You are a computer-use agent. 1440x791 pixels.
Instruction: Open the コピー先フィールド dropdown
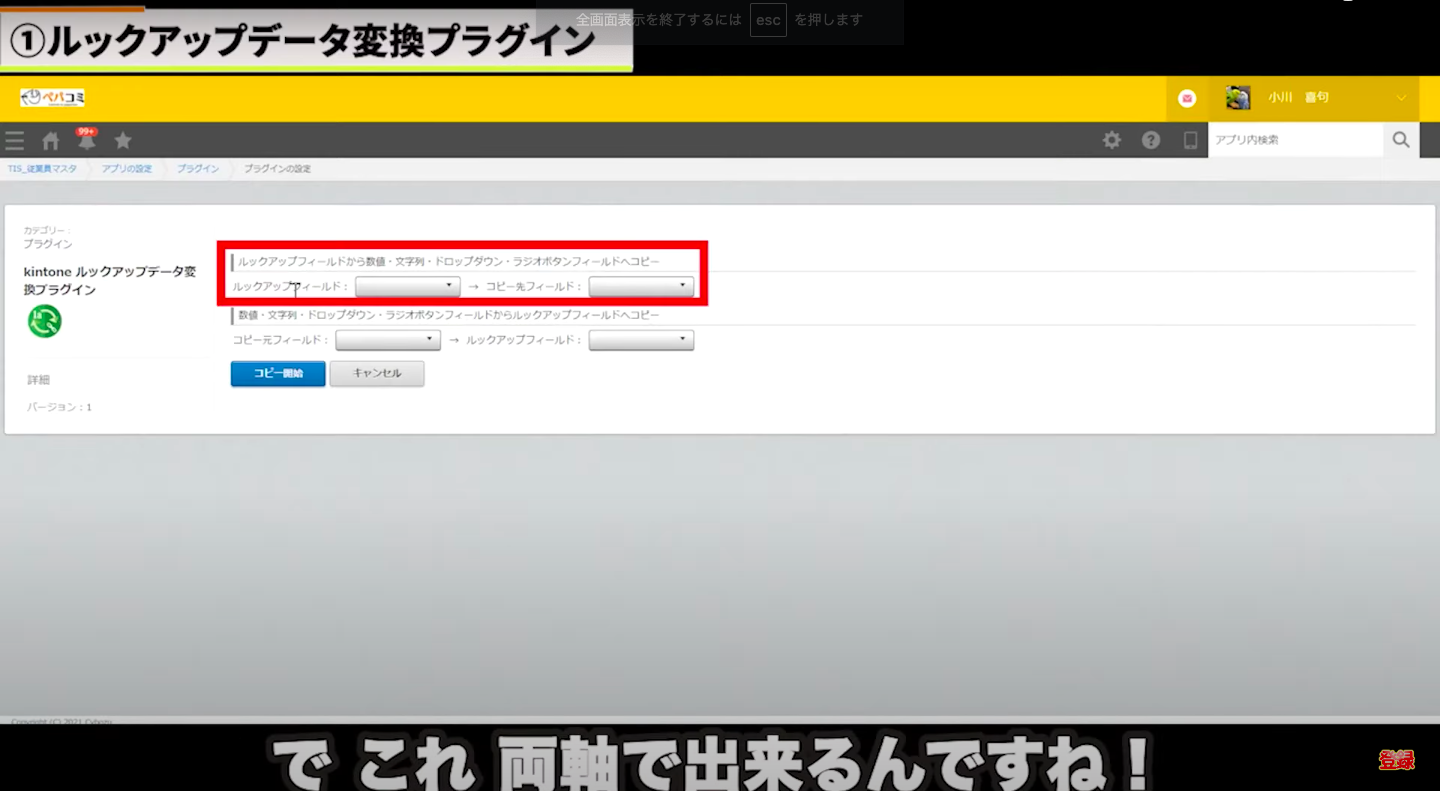click(641, 286)
